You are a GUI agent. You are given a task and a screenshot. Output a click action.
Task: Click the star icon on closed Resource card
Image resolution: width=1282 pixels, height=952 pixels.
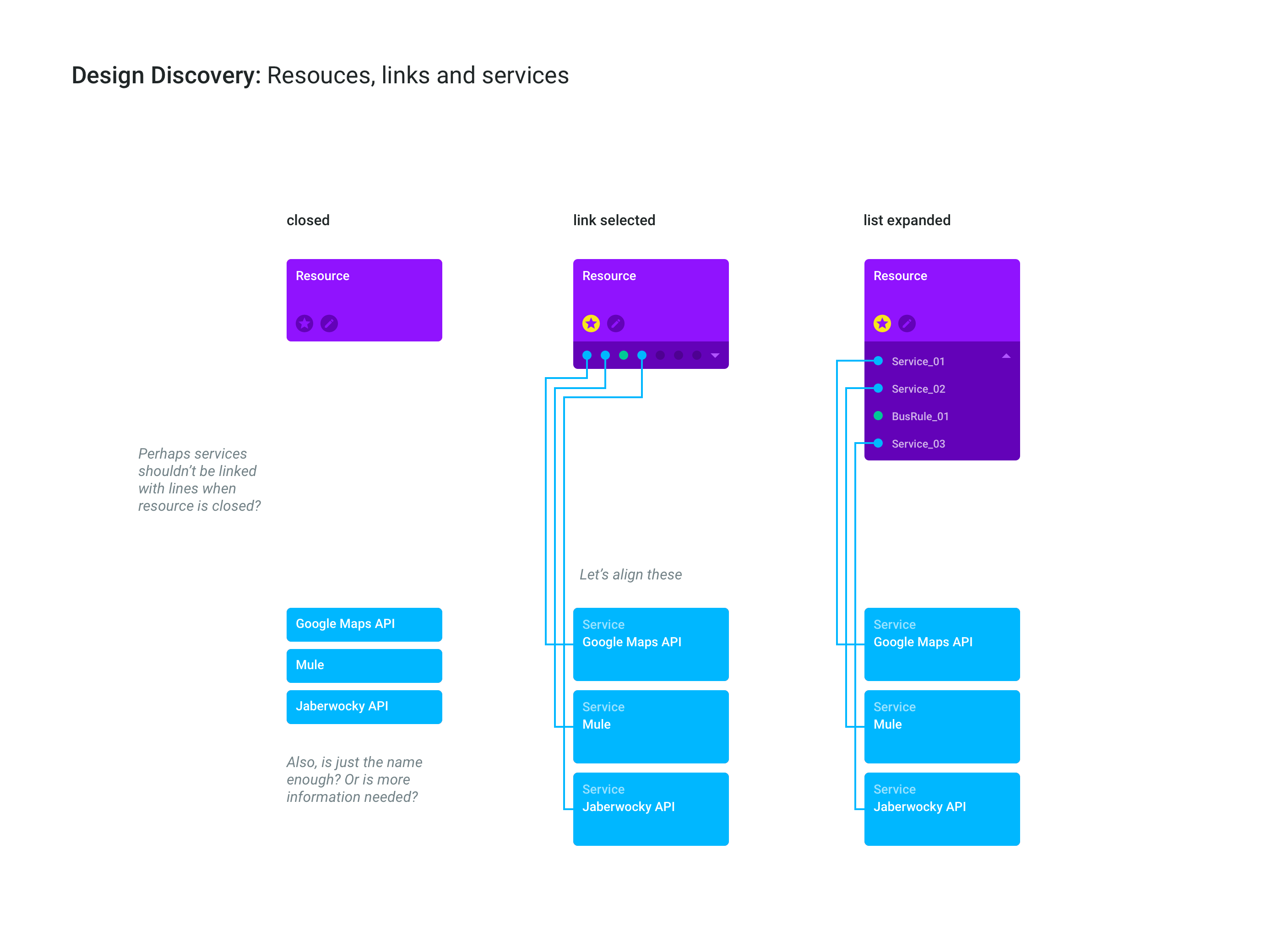[x=304, y=323]
